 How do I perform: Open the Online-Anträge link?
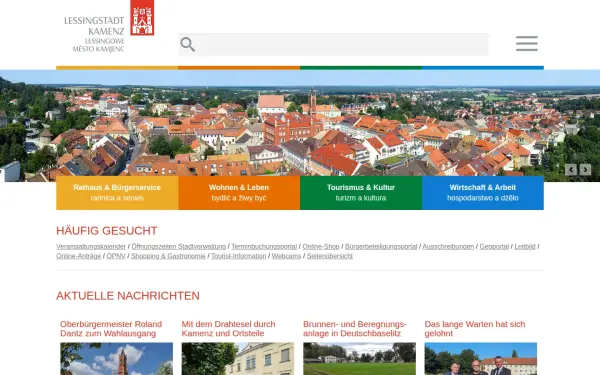point(78,256)
